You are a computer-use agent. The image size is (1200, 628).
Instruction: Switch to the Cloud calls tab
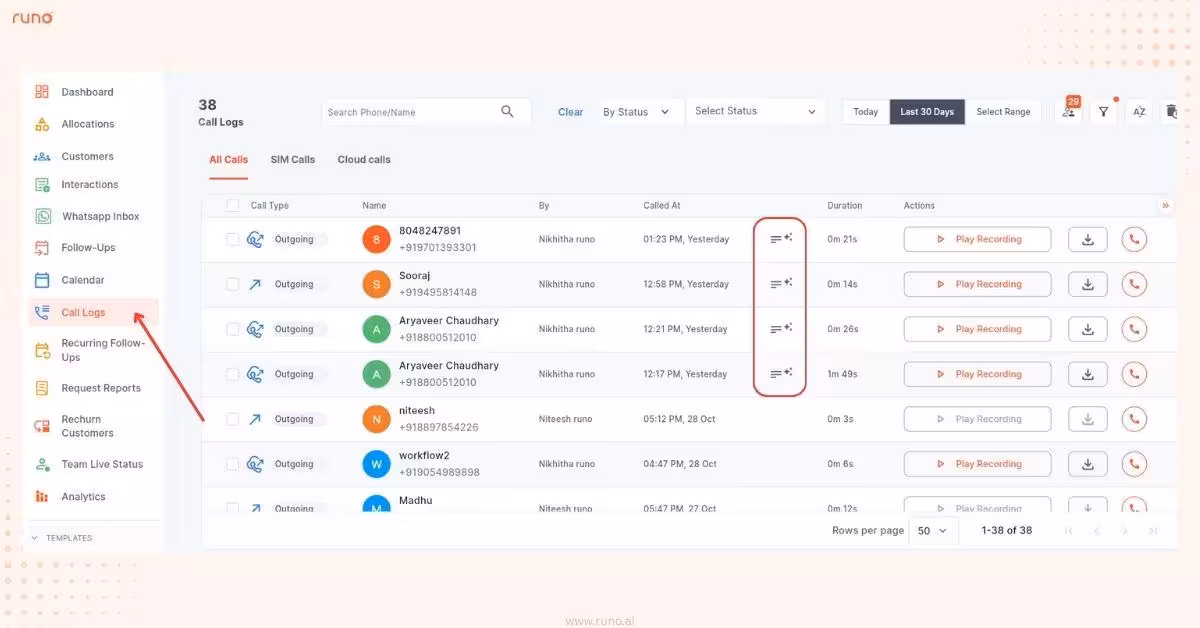click(363, 159)
